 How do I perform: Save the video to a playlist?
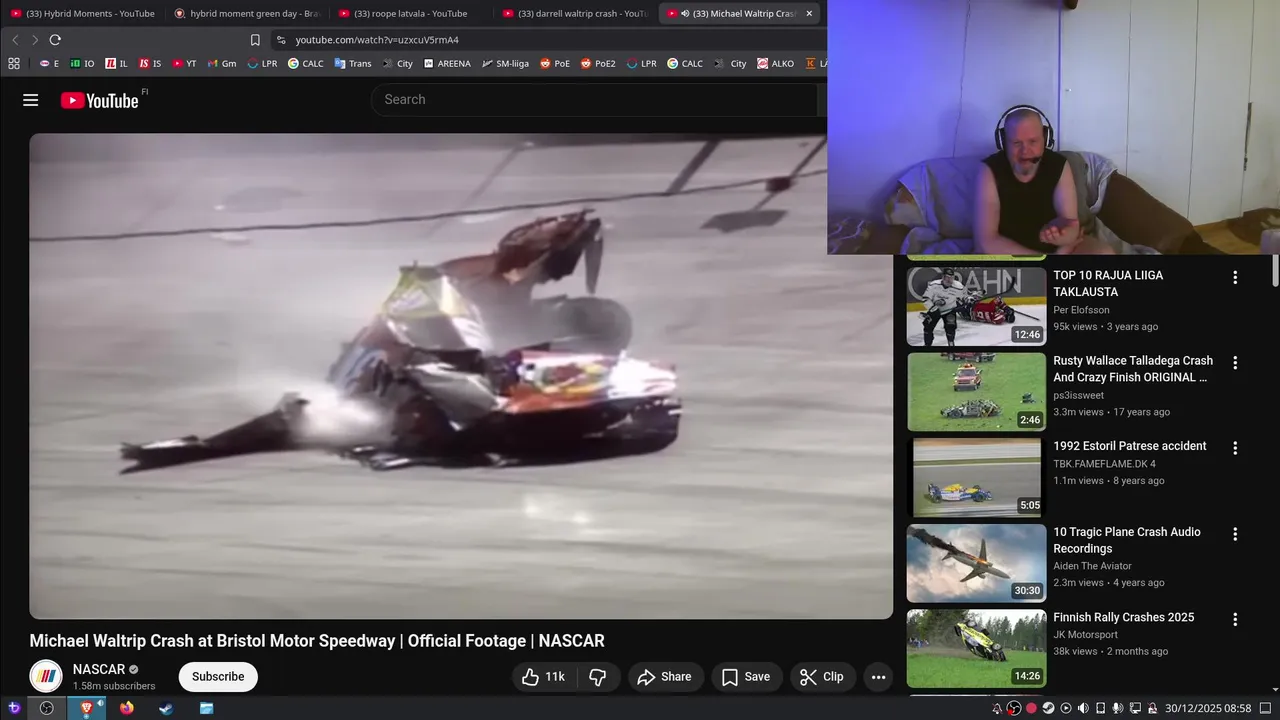[x=747, y=677]
